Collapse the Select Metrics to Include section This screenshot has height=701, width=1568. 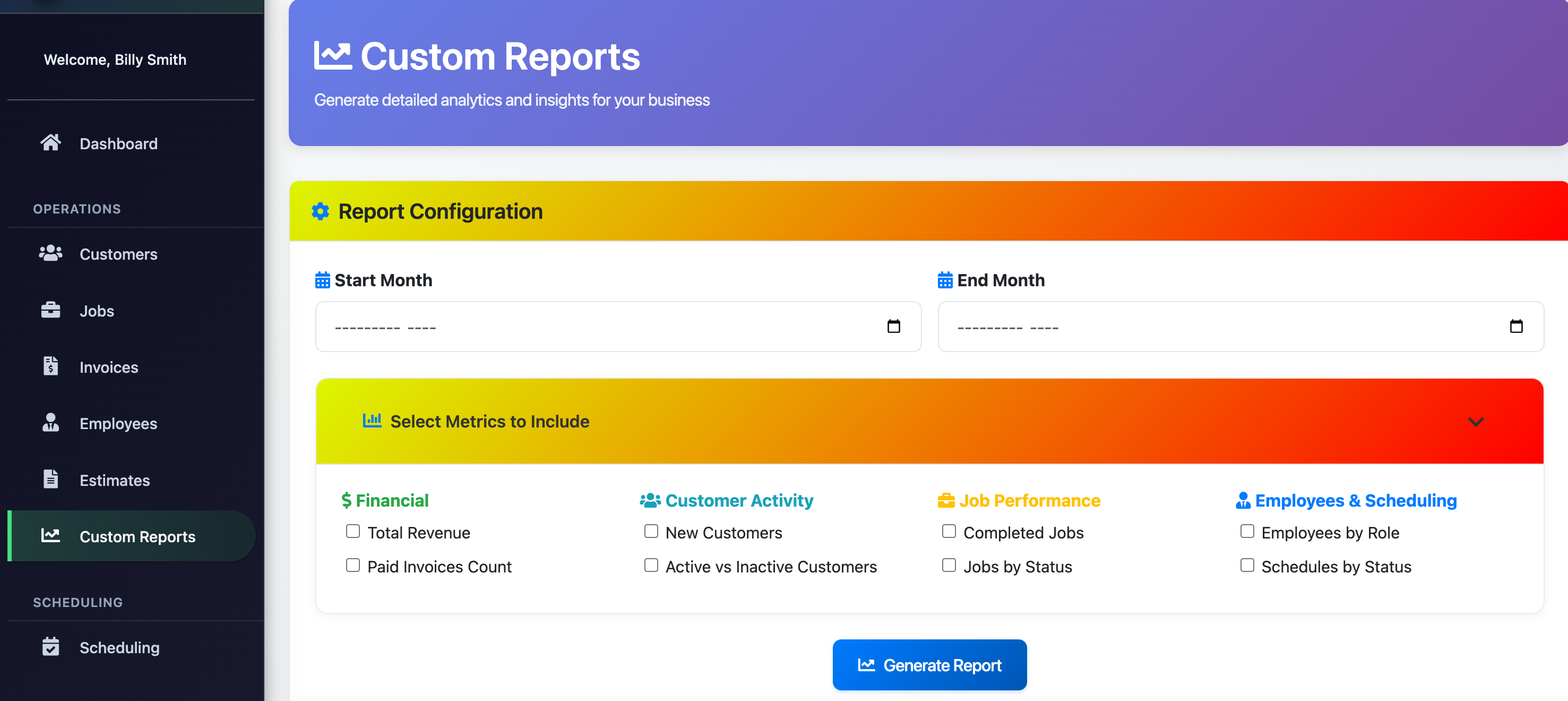click(x=1475, y=421)
